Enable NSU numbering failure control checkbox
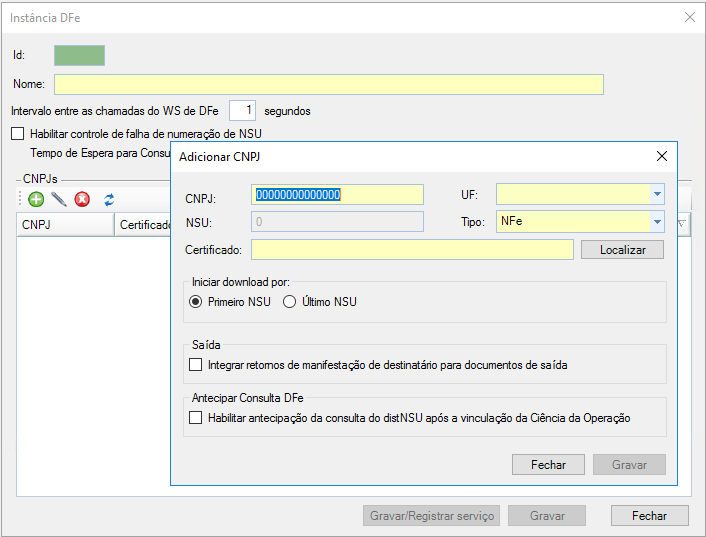Viewport: 706px width, 537px height. (18, 134)
